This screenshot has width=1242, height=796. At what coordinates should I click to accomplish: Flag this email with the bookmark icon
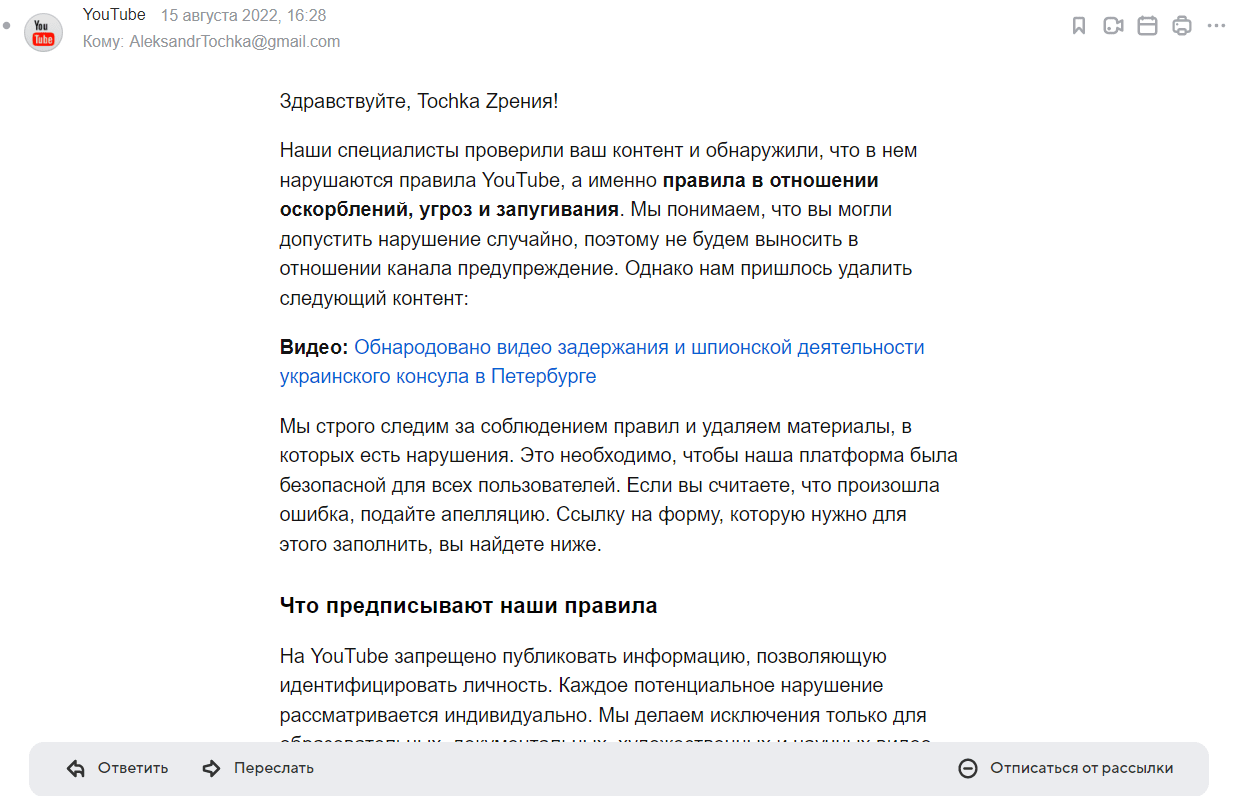click(1079, 26)
